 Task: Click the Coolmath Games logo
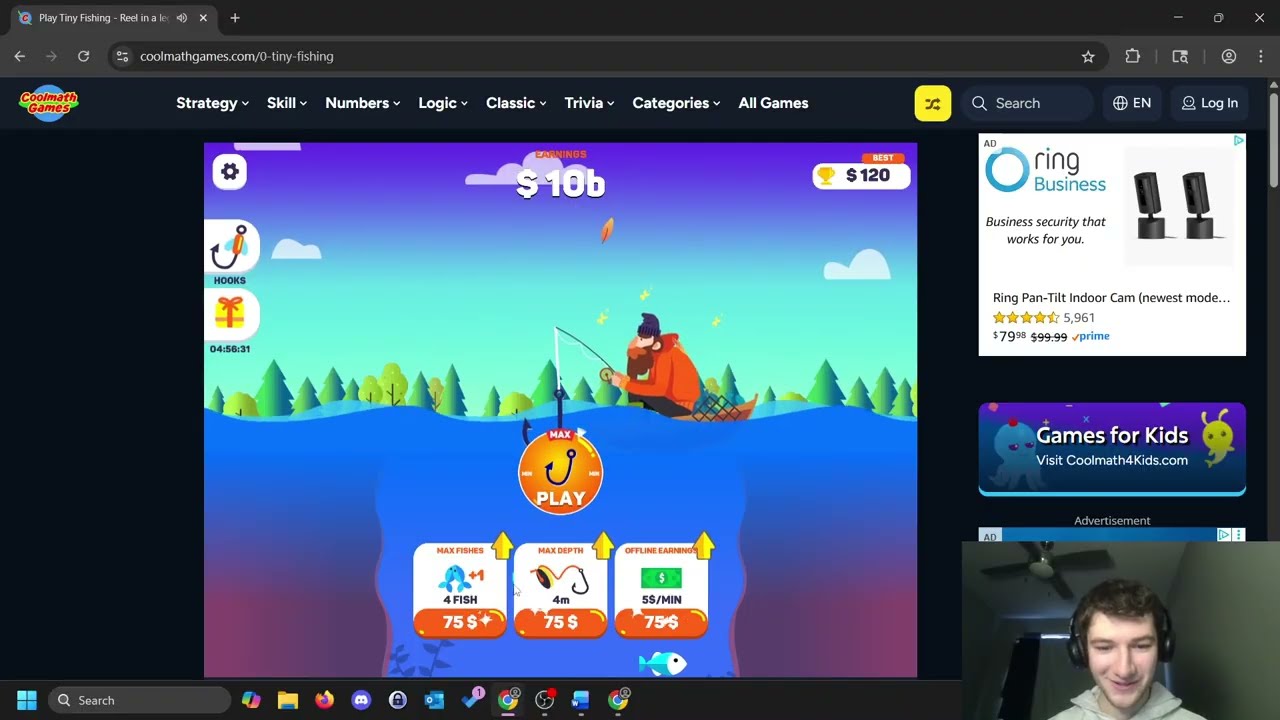click(x=48, y=103)
